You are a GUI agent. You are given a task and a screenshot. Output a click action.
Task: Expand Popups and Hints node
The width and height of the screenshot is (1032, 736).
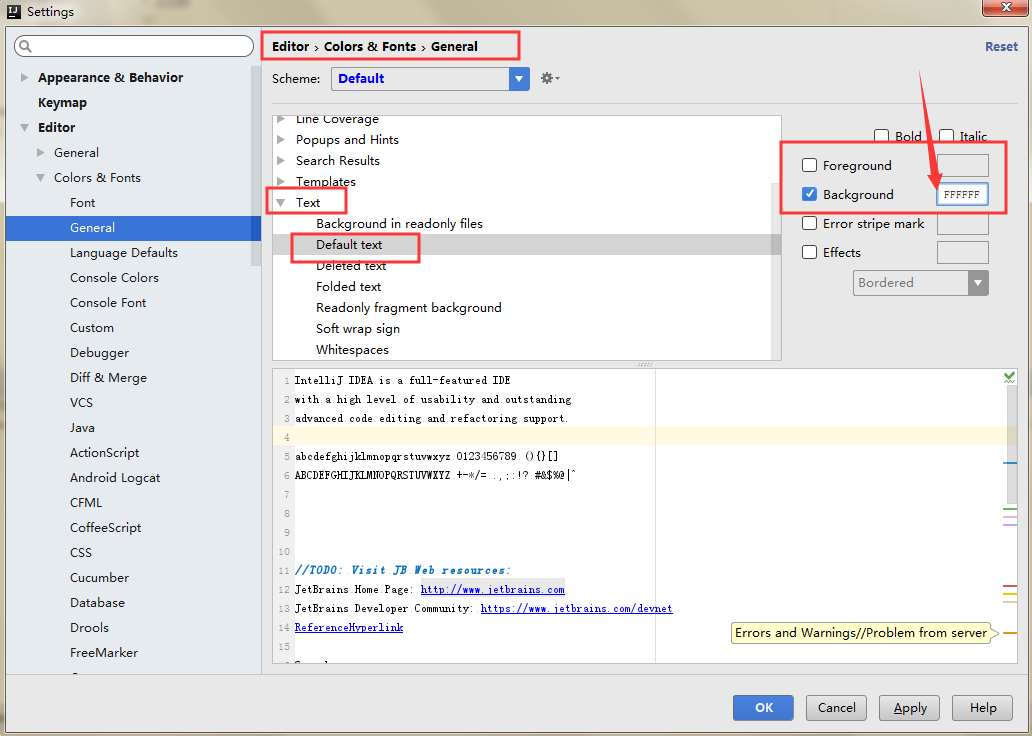[x=281, y=140]
